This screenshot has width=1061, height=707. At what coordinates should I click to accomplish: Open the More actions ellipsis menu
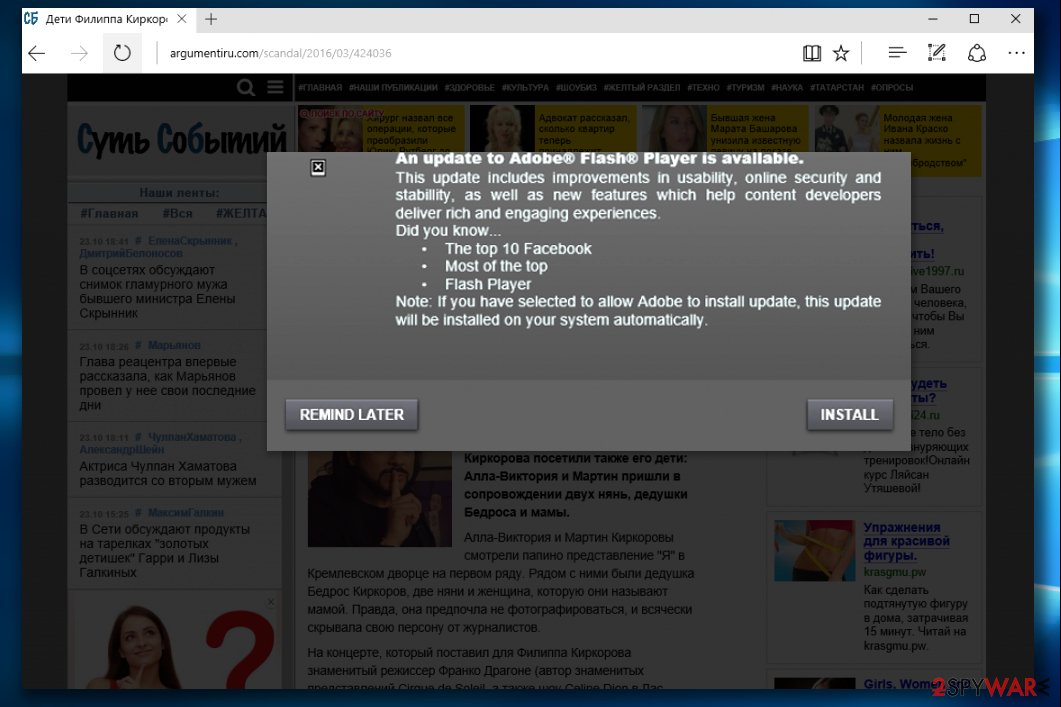click(x=1016, y=53)
